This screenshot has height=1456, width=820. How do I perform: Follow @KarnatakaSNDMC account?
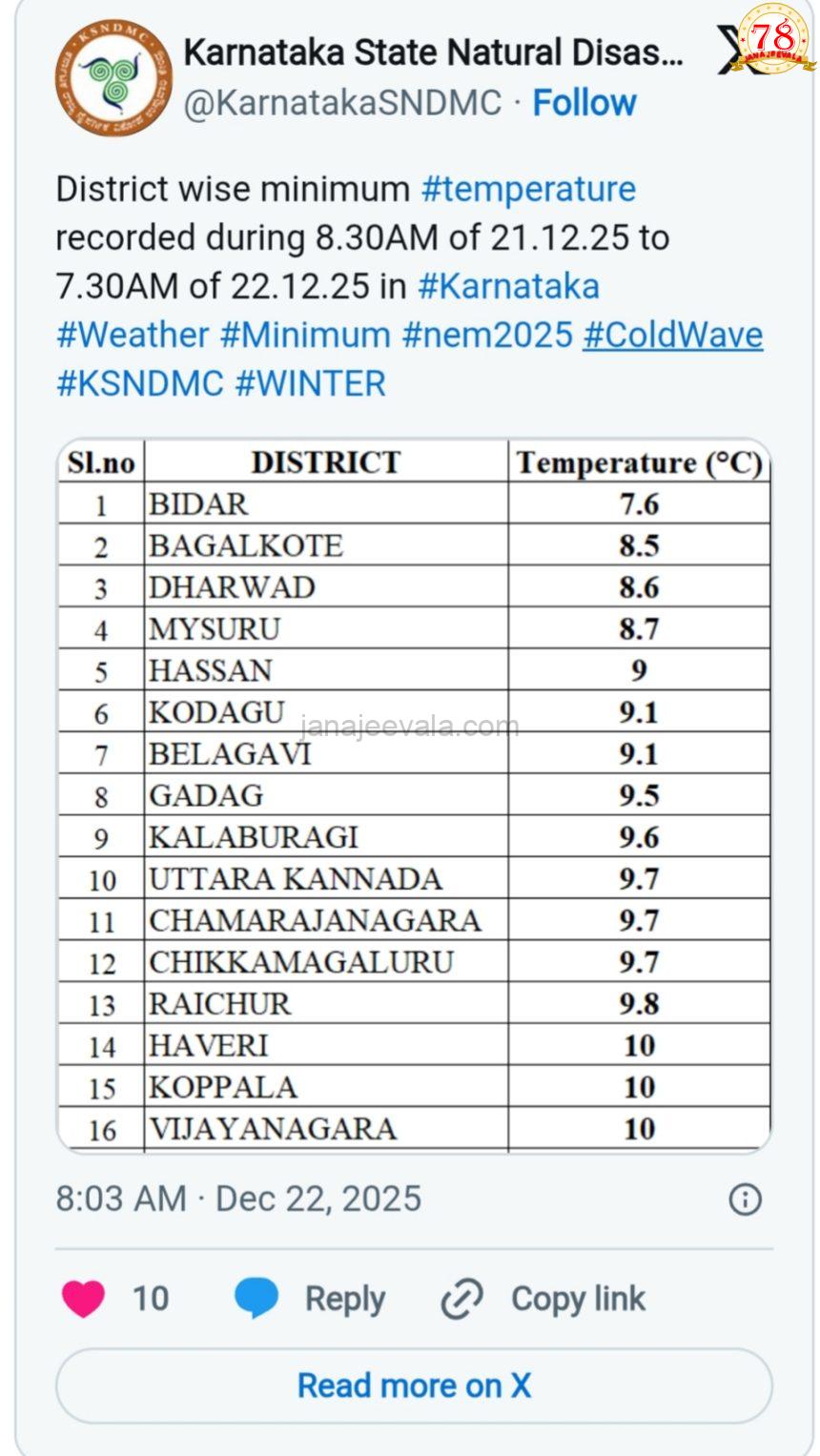coord(584,103)
